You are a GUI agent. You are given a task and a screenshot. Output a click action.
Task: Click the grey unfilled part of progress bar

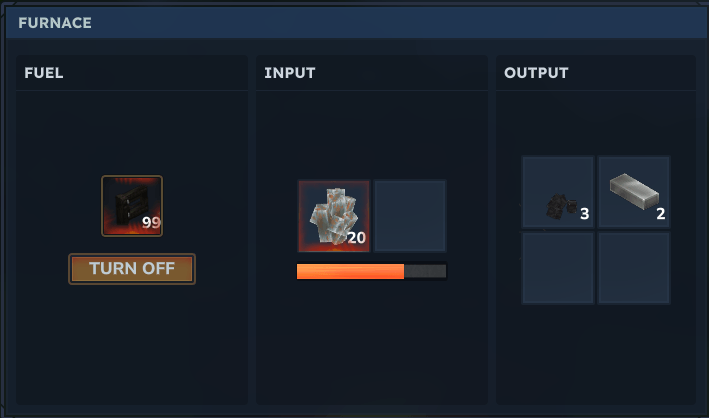(x=425, y=271)
